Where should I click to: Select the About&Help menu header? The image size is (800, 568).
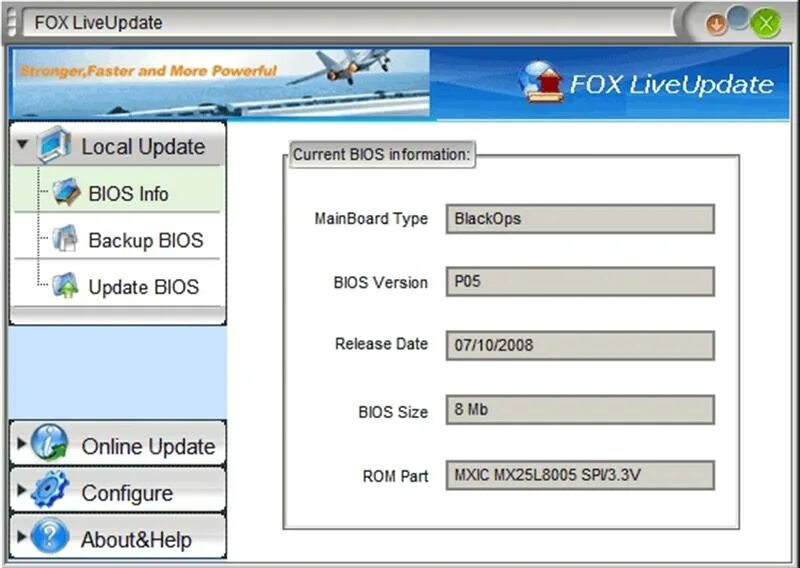pos(118,536)
